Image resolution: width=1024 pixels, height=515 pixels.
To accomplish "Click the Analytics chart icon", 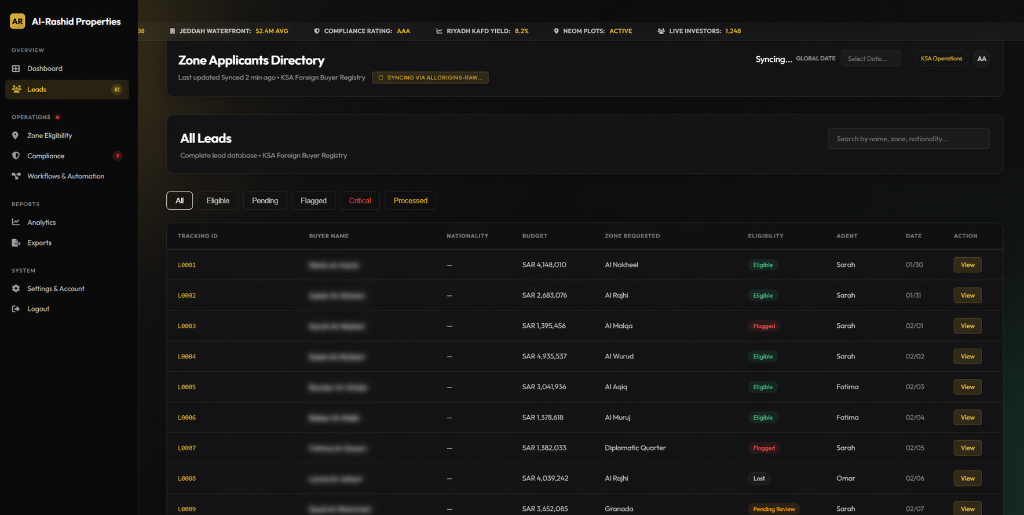I will pyautogui.click(x=16, y=222).
